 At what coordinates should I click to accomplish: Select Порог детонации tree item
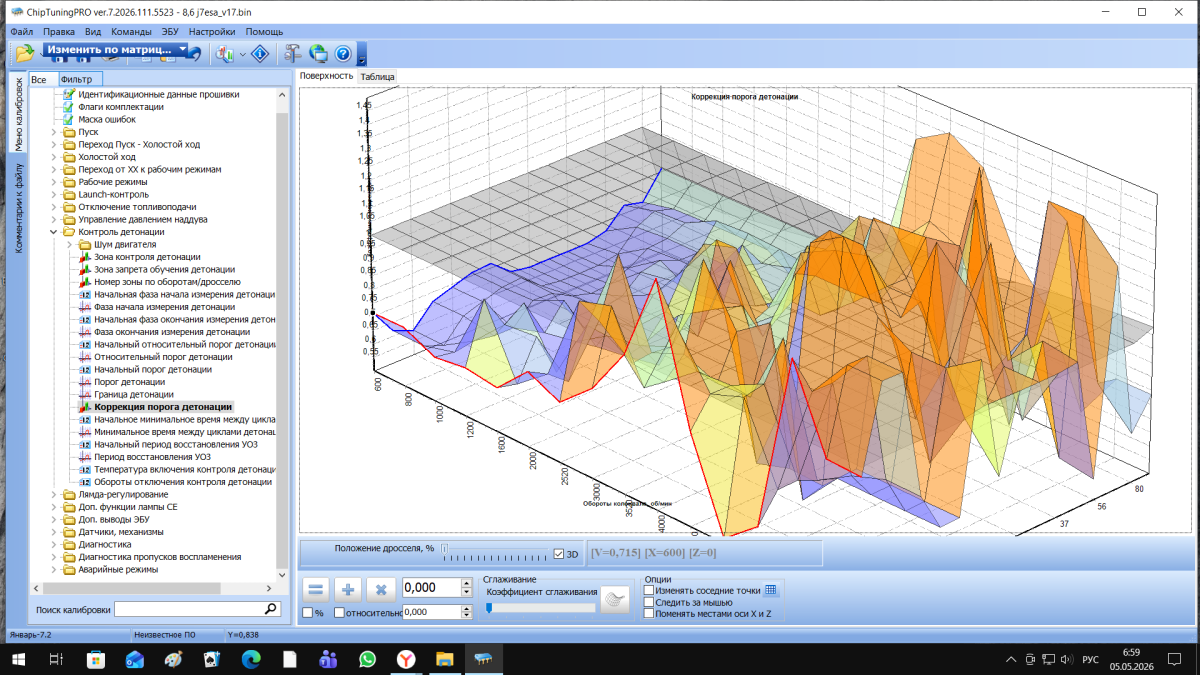click(130, 382)
